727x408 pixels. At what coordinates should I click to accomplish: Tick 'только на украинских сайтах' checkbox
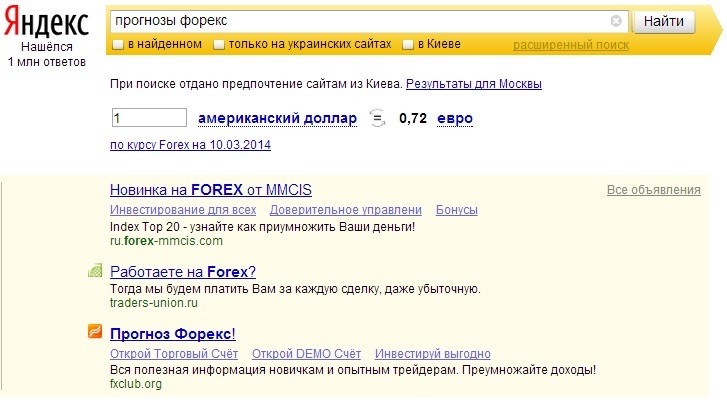[218, 45]
